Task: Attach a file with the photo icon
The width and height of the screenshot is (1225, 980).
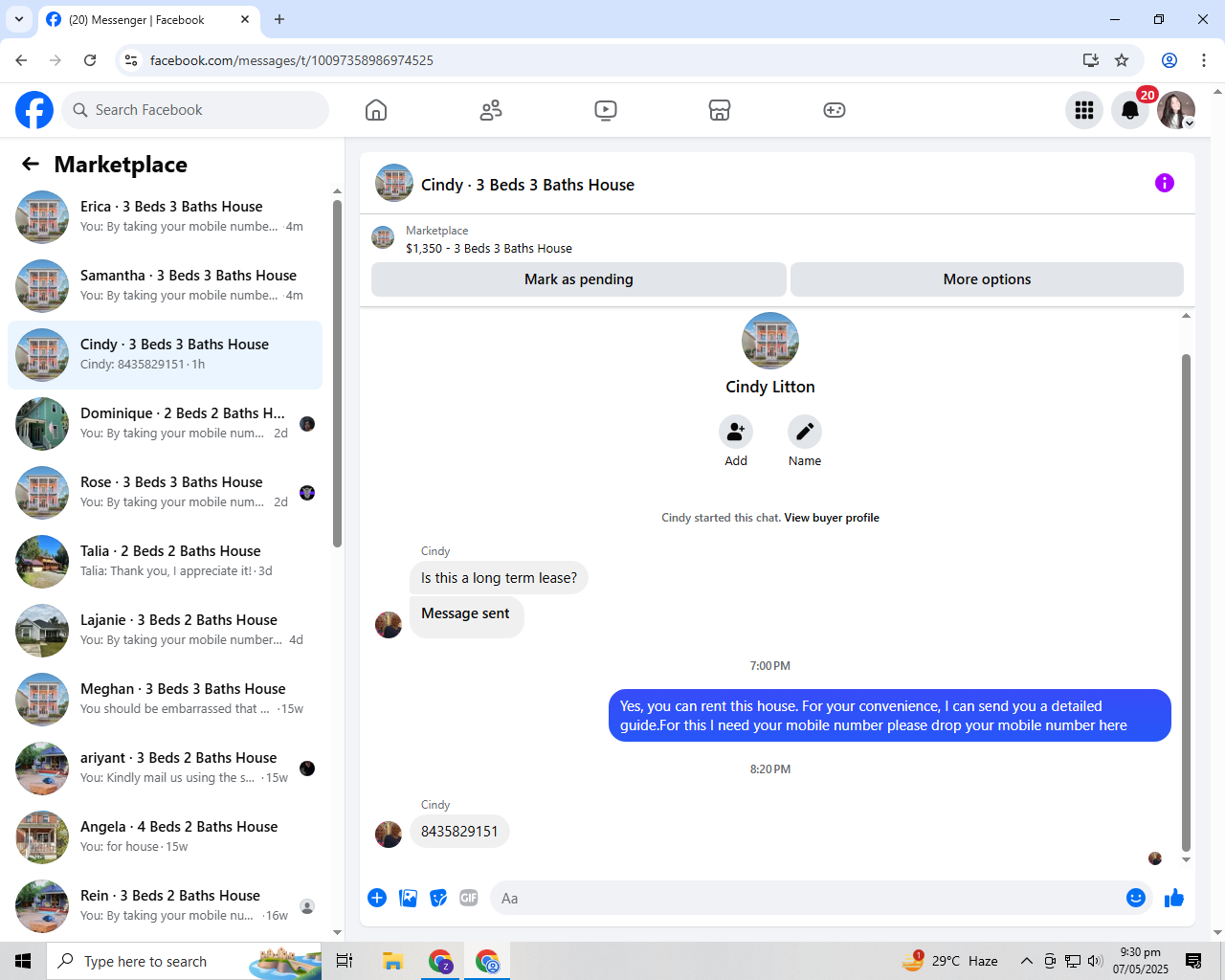Action: pos(408,898)
